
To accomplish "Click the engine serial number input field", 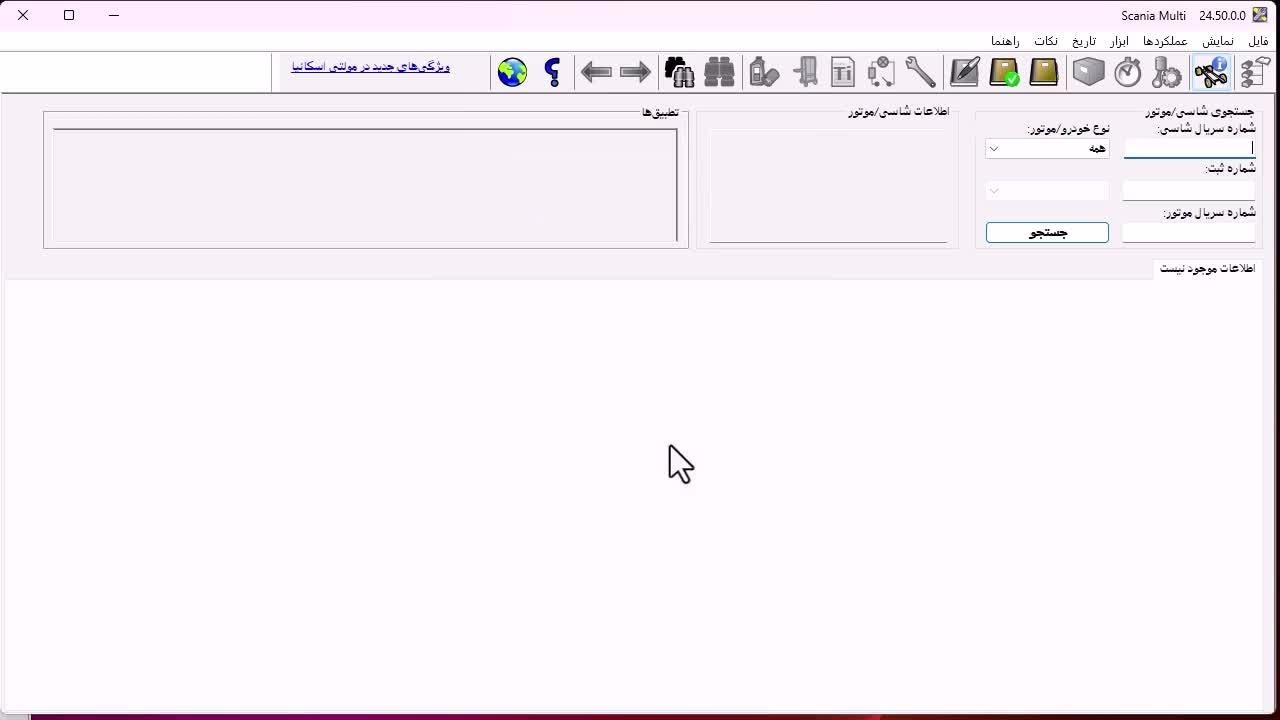I will click(1188, 233).
